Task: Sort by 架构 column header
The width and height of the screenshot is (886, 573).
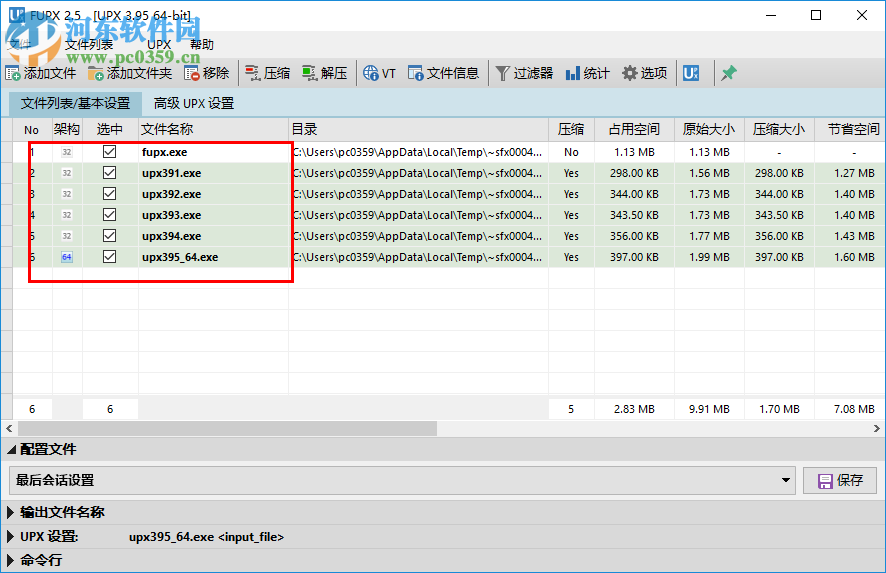Action: pyautogui.click(x=67, y=129)
